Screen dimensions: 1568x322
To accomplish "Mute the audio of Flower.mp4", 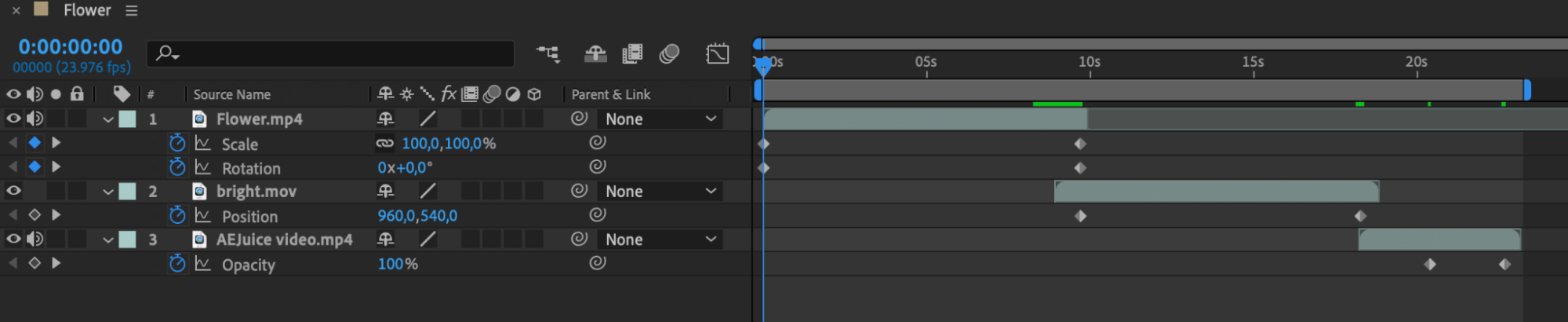I will coord(35,119).
